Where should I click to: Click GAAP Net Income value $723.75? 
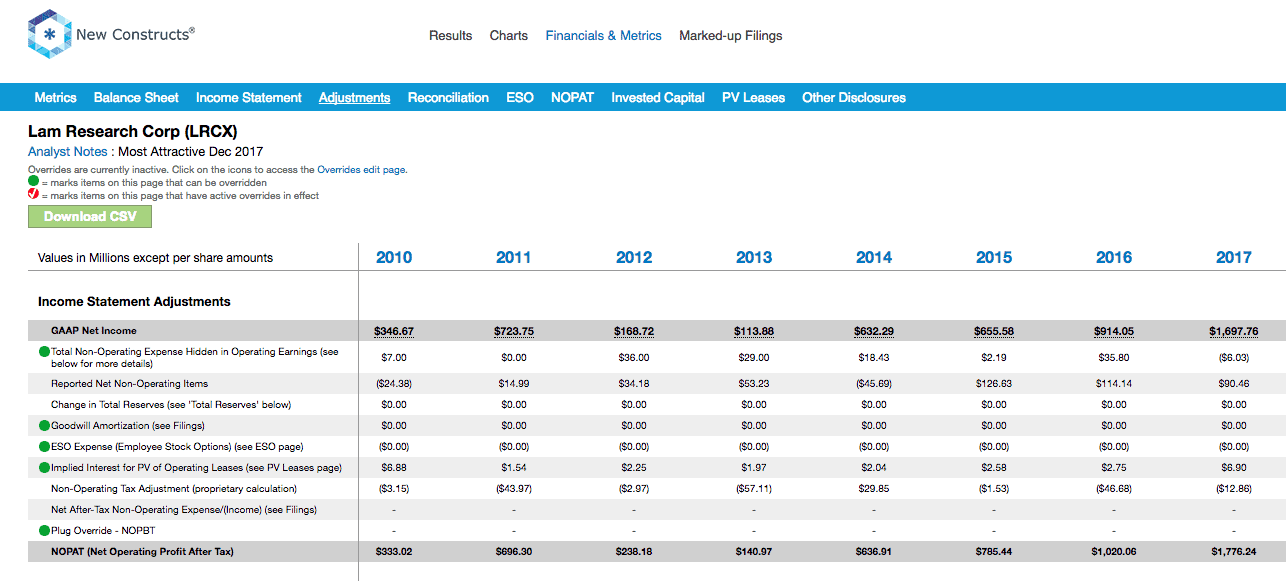tap(514, 331)
